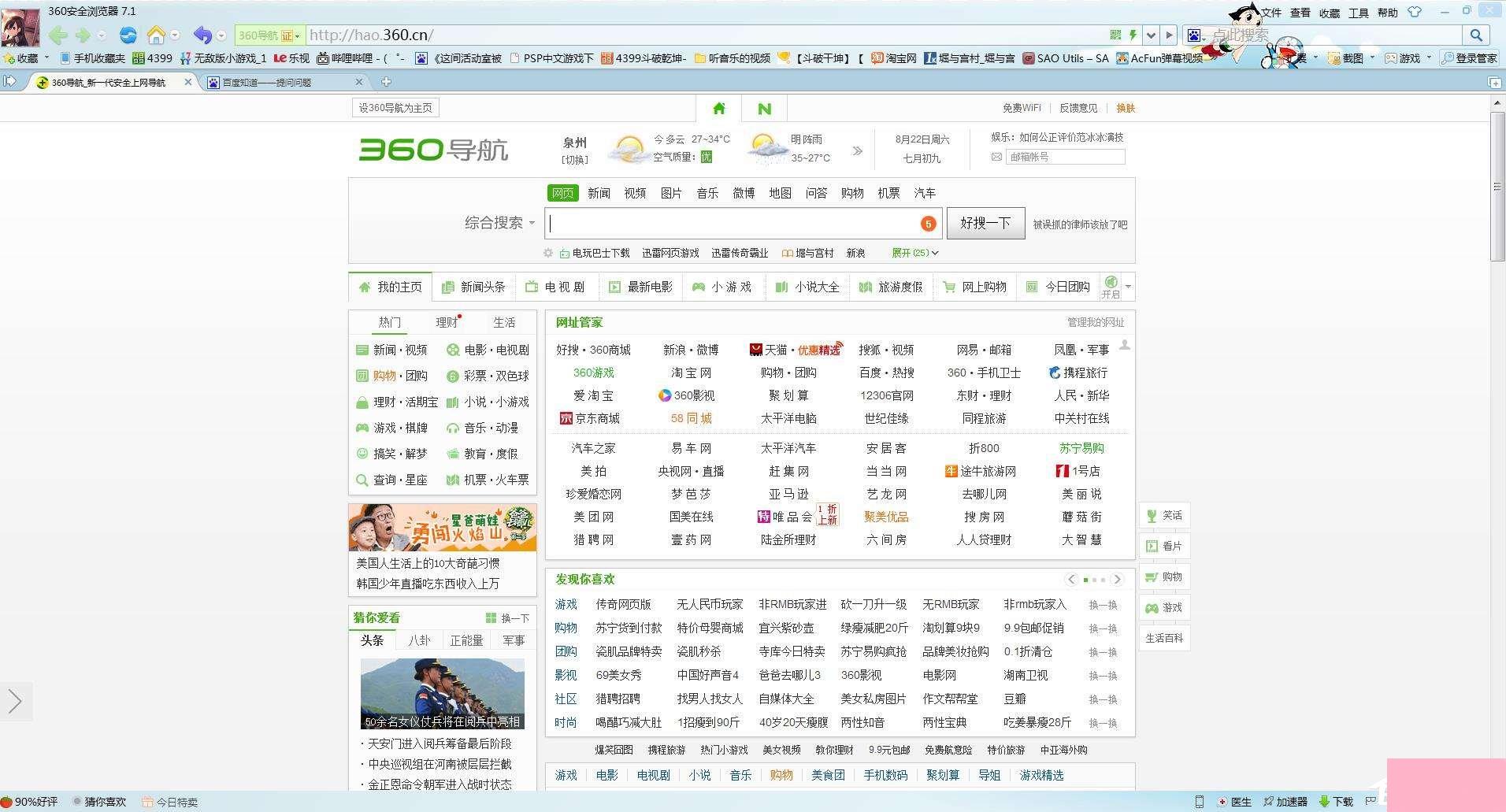Screen dimensions: 1506x812
Task: Open the address bar history dropdown arrow
Action: [1152, 35]
